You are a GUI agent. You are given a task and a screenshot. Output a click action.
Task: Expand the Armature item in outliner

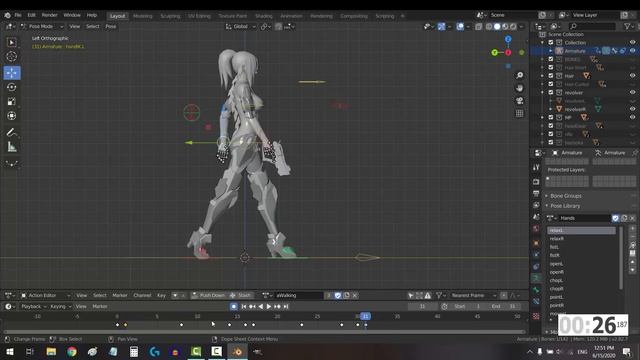pos(551,51)
